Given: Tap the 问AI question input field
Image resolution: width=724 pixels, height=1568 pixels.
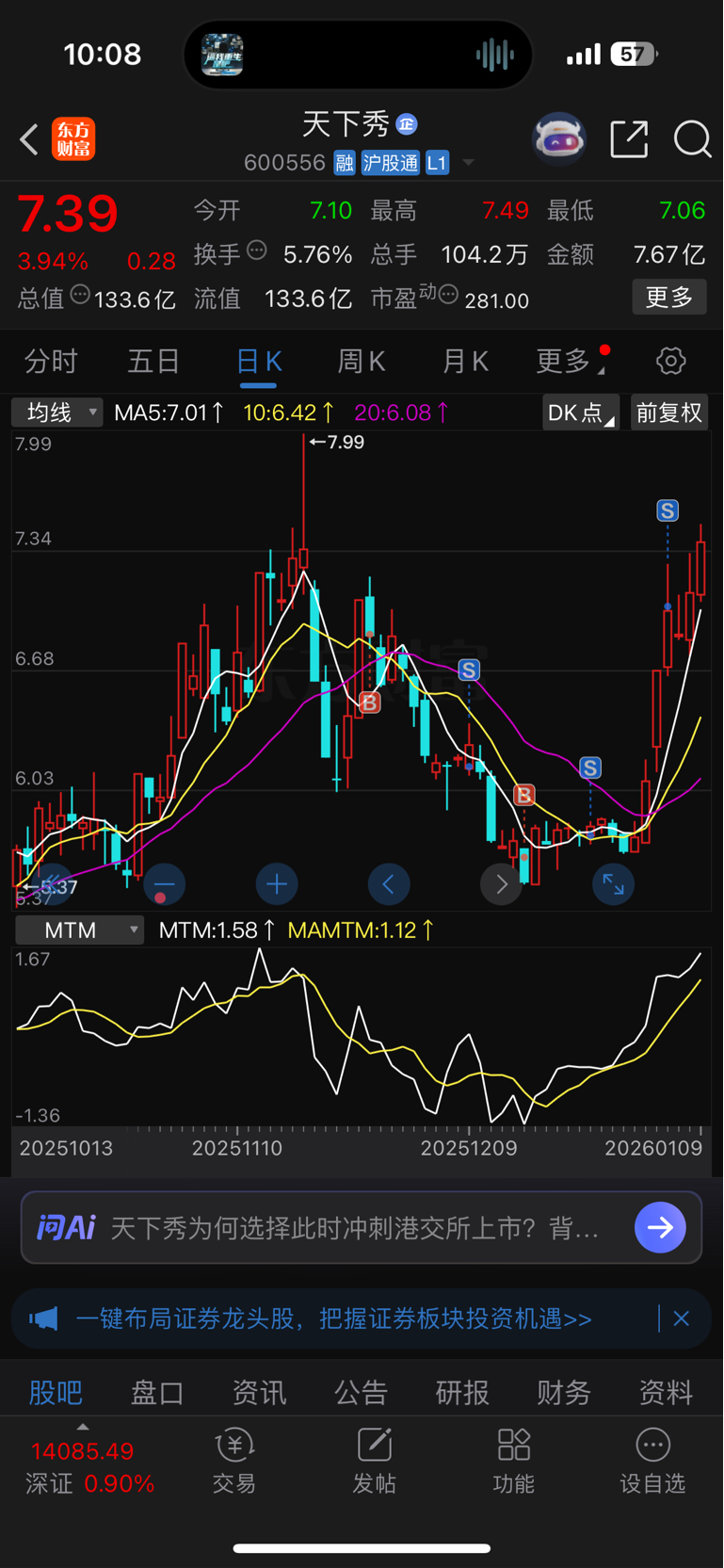Looking at the screenshot, I should (x=362, y=1227).
